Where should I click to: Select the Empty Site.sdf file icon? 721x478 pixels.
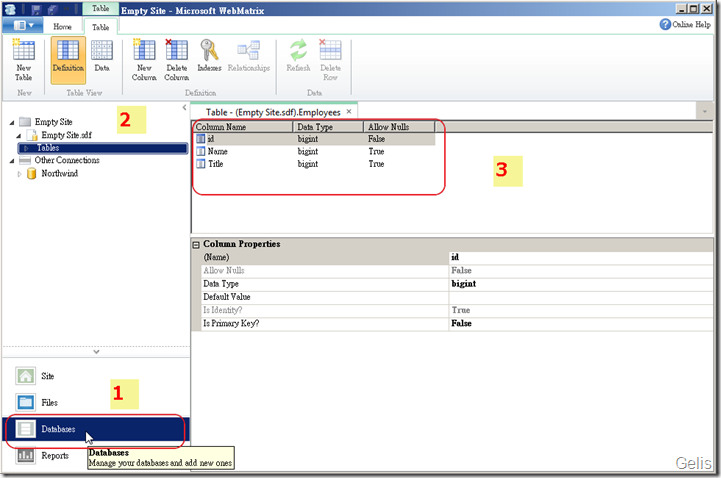pyautogui.click(x=32, y=135)
